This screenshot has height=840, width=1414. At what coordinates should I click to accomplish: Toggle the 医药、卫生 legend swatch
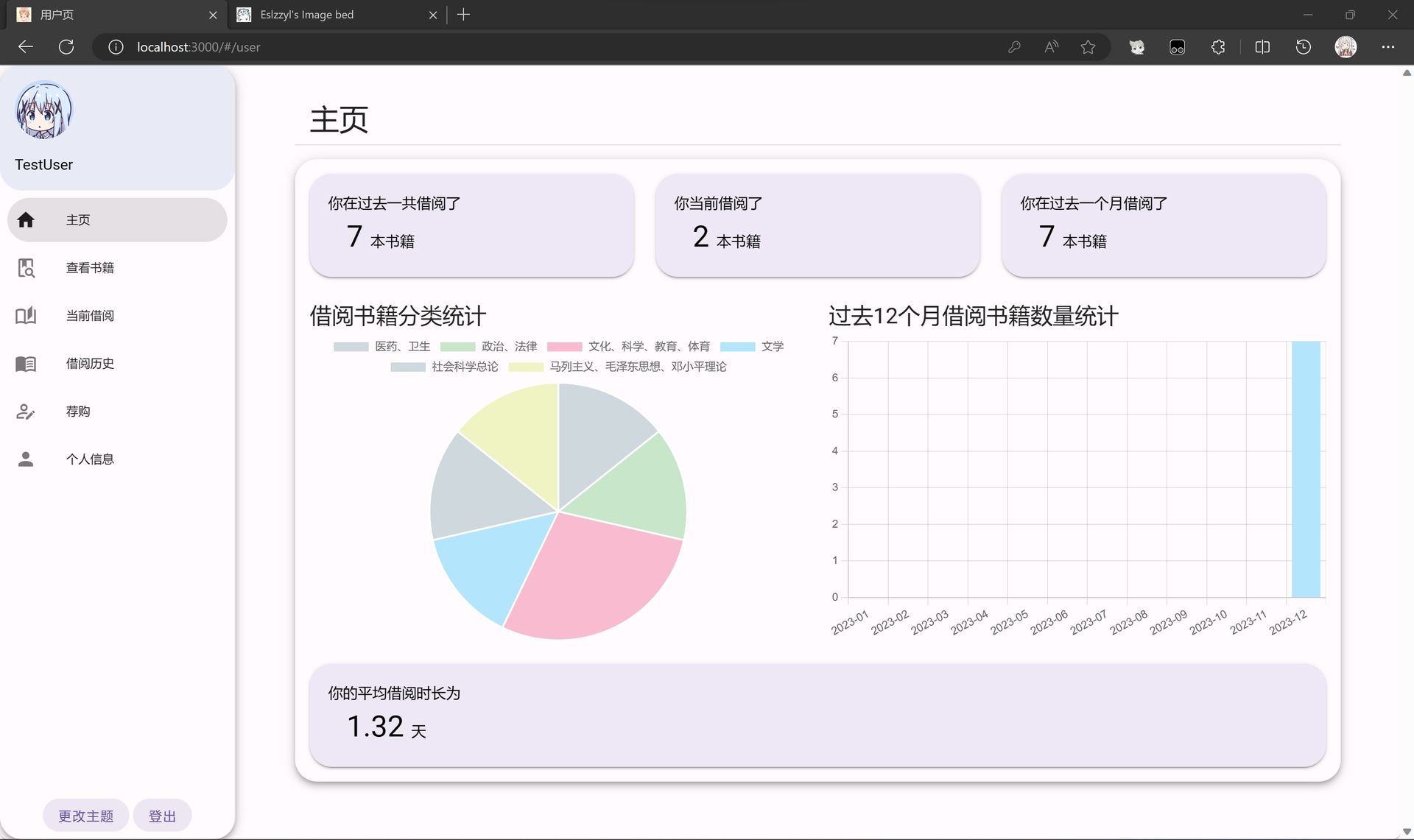tap(351, 347)
